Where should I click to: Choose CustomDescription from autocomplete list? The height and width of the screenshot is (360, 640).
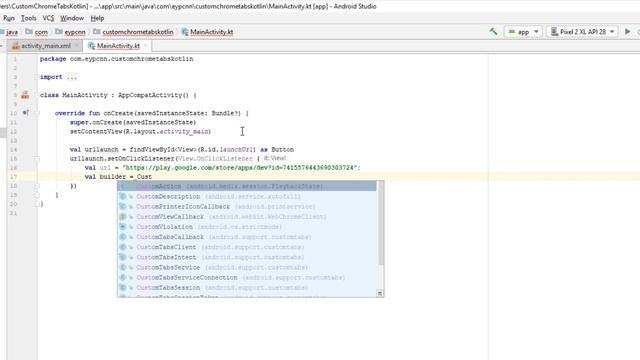tap(247, 196)
